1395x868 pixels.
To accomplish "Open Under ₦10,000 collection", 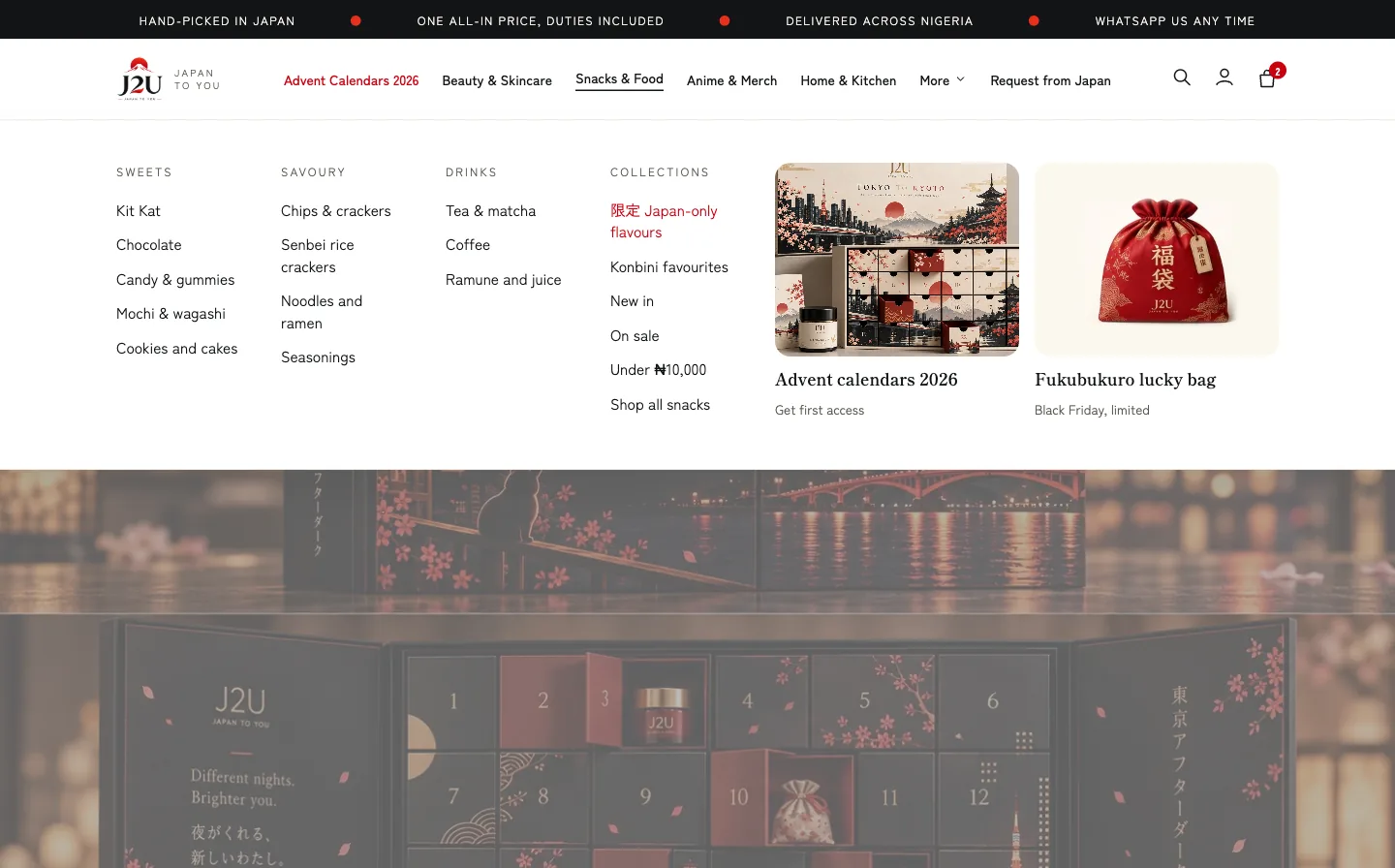I will pos(659,370).
